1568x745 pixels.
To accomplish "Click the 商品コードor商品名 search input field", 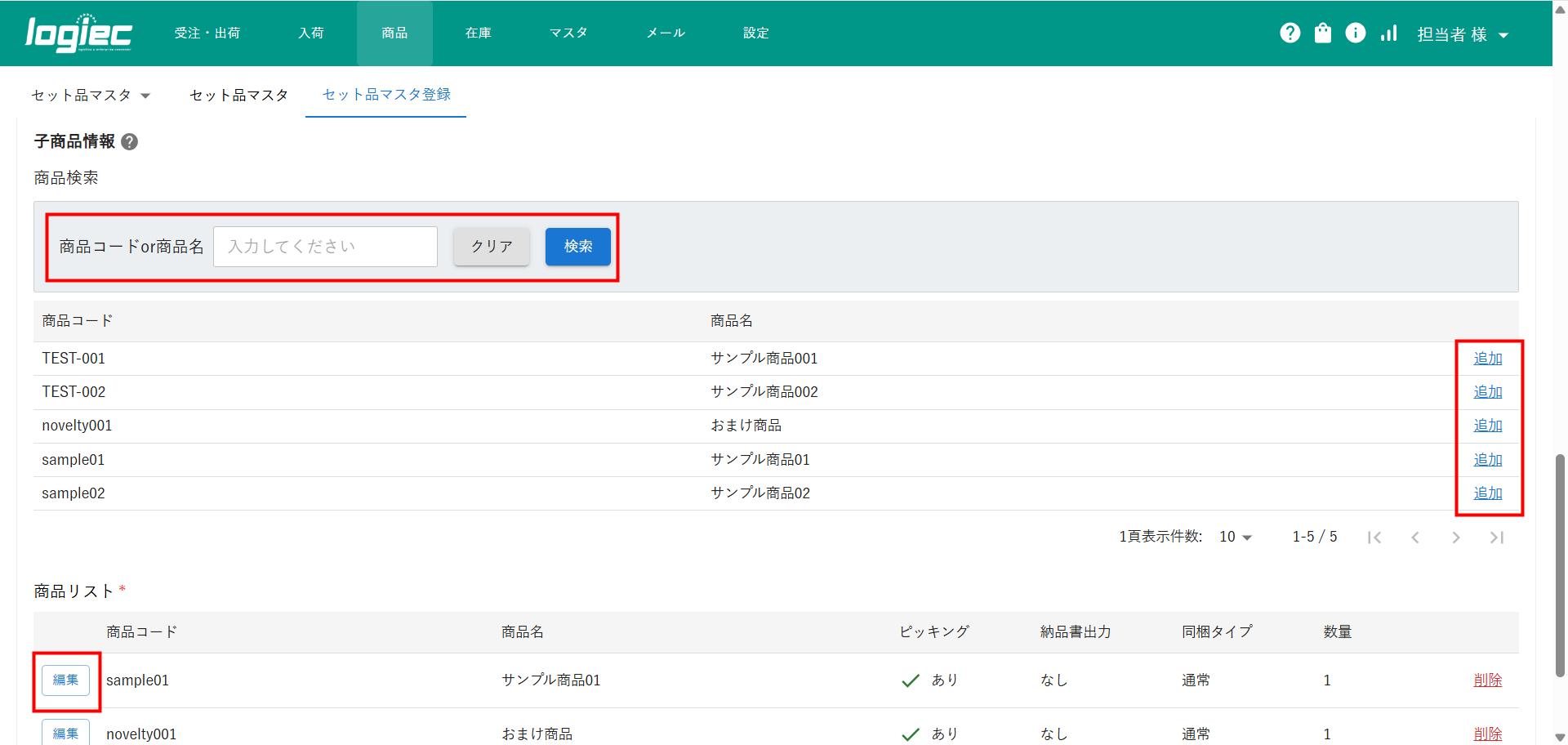I will pyautogui.click(x=325, y=247).
